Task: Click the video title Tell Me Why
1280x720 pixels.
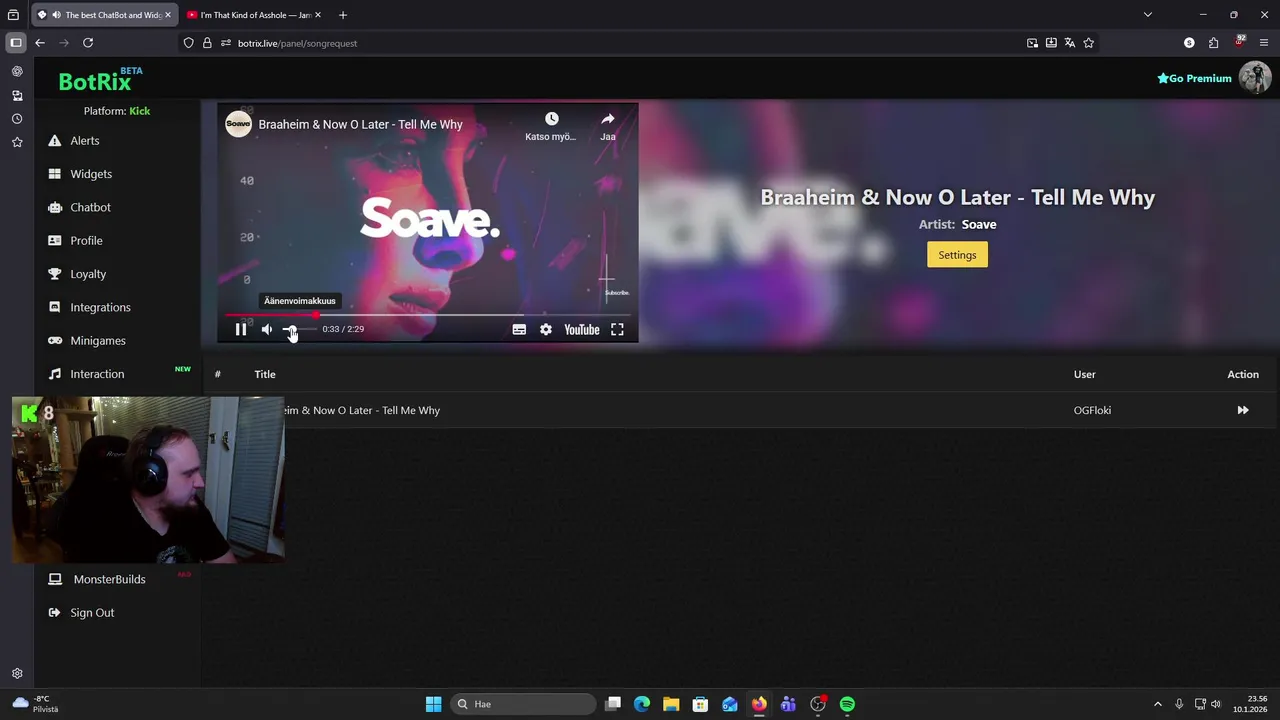Action: pos(360,124)
